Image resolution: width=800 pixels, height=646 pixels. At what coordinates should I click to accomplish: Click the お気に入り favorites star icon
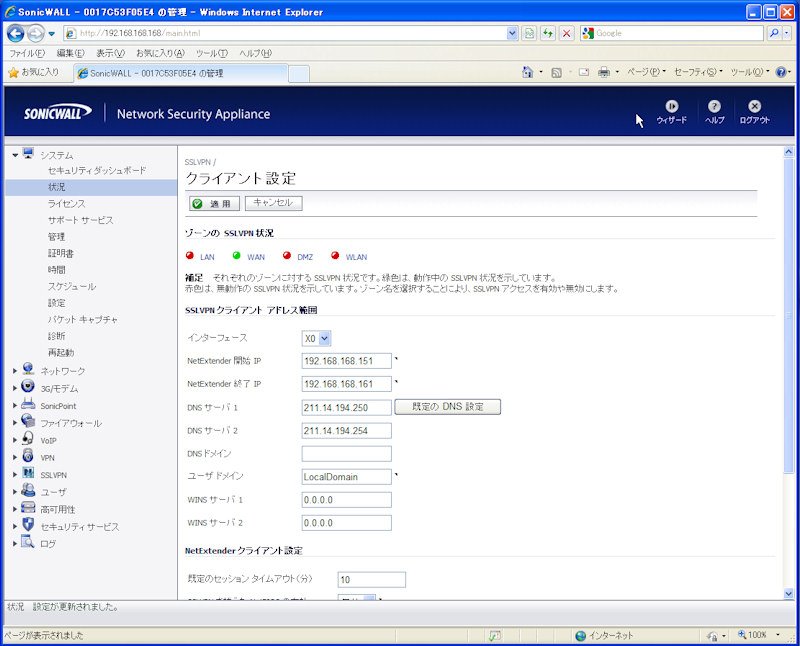(13, 73)
